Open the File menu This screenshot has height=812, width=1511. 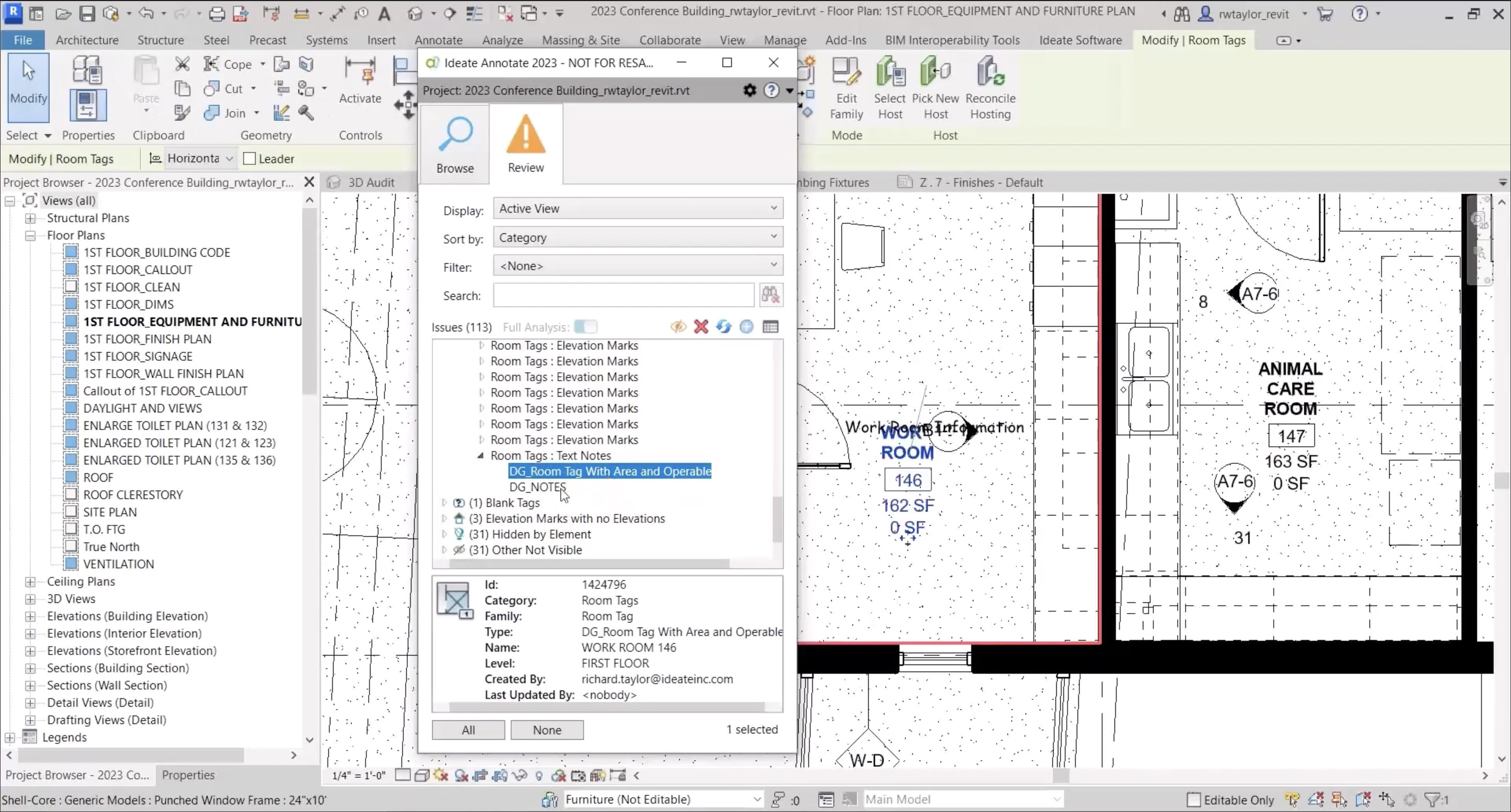(22, 40)
